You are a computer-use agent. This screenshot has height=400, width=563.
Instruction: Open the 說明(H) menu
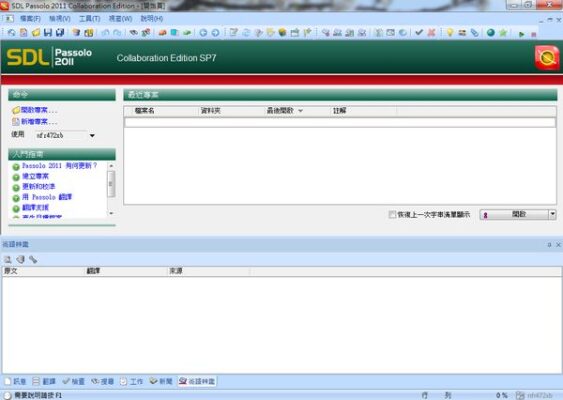point(152,19)
